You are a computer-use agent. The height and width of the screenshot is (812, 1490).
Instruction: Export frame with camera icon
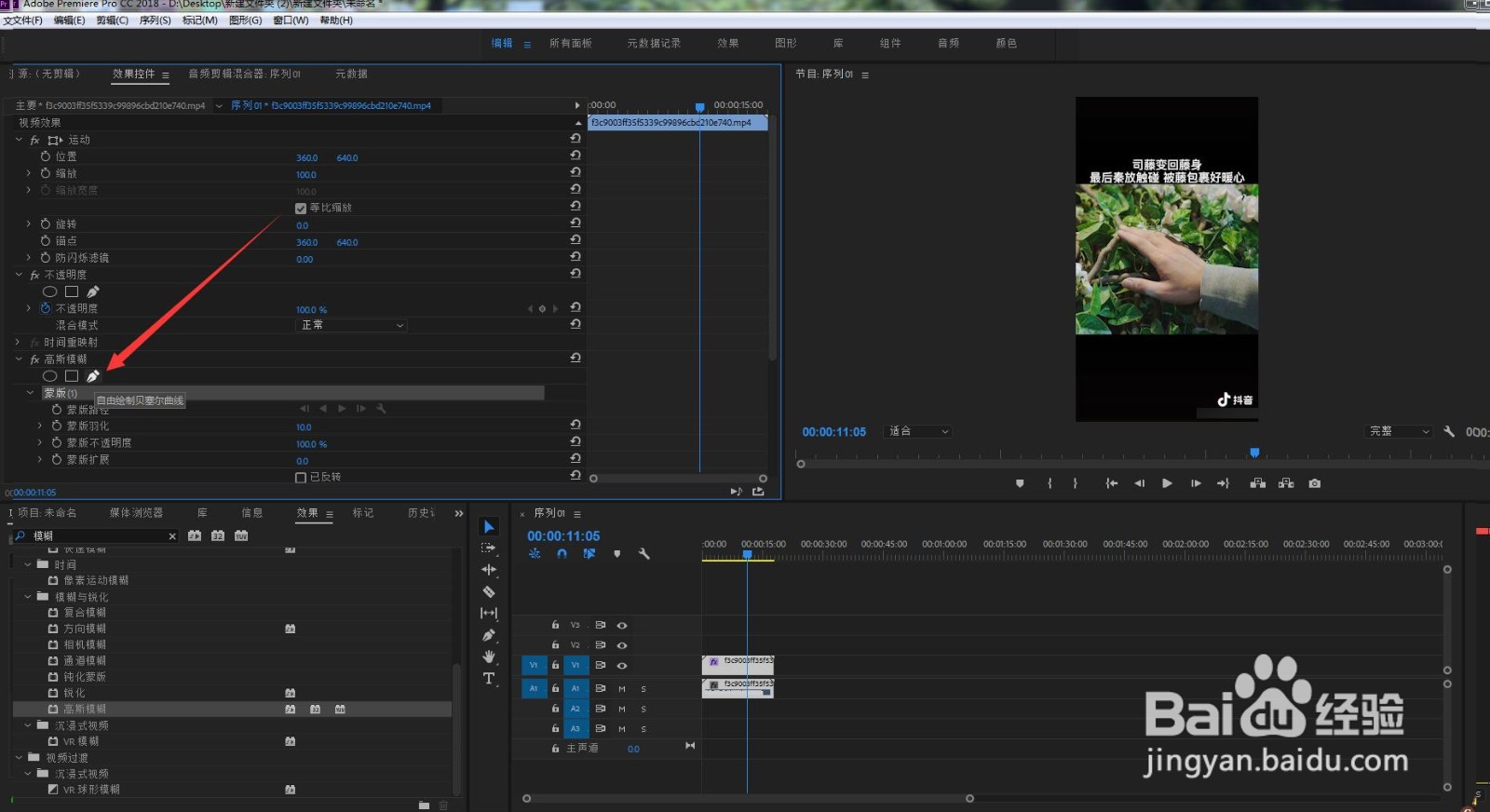click(1315, 483)
